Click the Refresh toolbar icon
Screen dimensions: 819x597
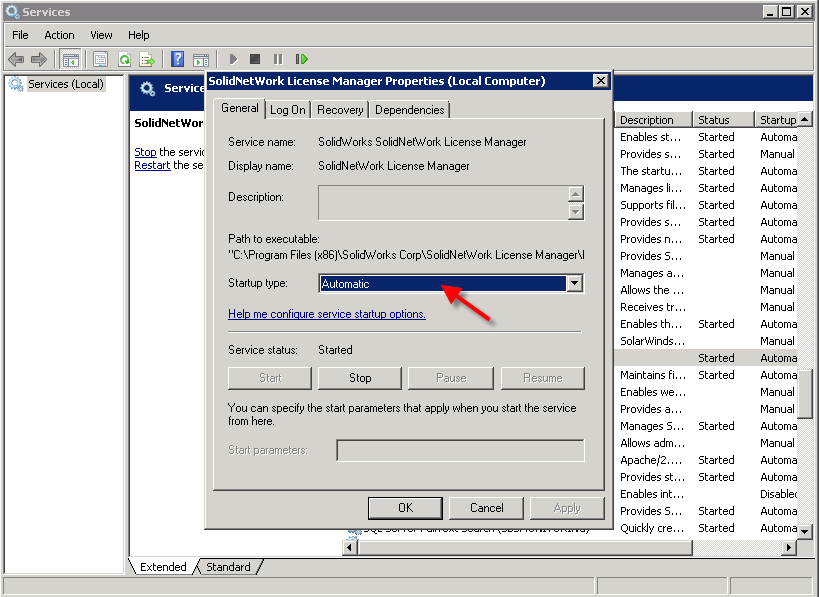124,60
